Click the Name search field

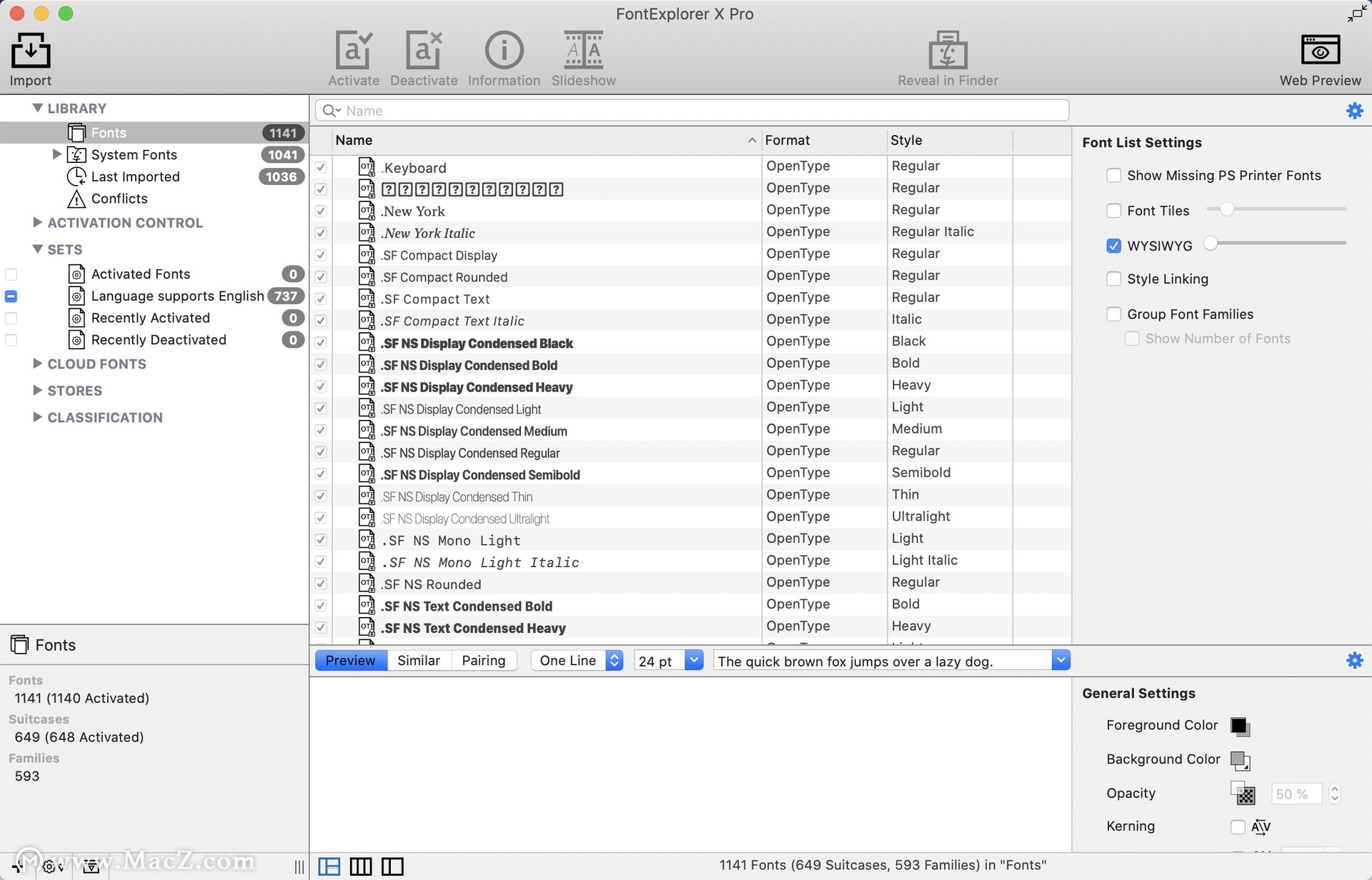[692, 111]
